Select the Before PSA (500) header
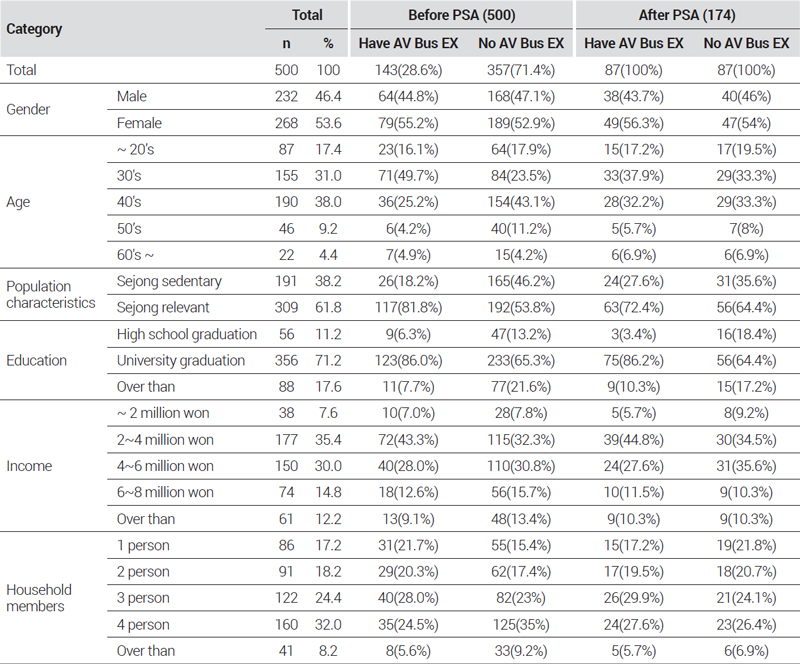 click(462, 16)
